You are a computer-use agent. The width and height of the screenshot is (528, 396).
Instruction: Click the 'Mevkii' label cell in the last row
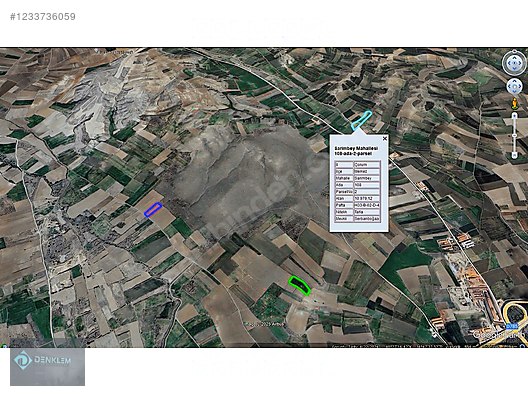coord(344,219)
